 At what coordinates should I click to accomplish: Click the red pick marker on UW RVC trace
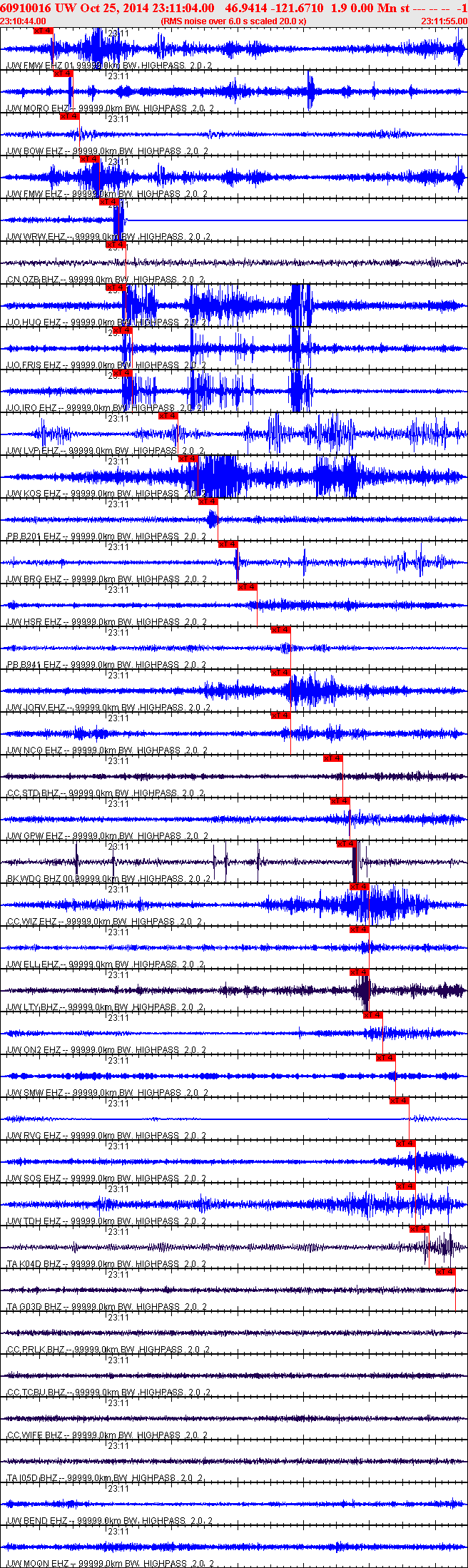(x=400, y=1101)
